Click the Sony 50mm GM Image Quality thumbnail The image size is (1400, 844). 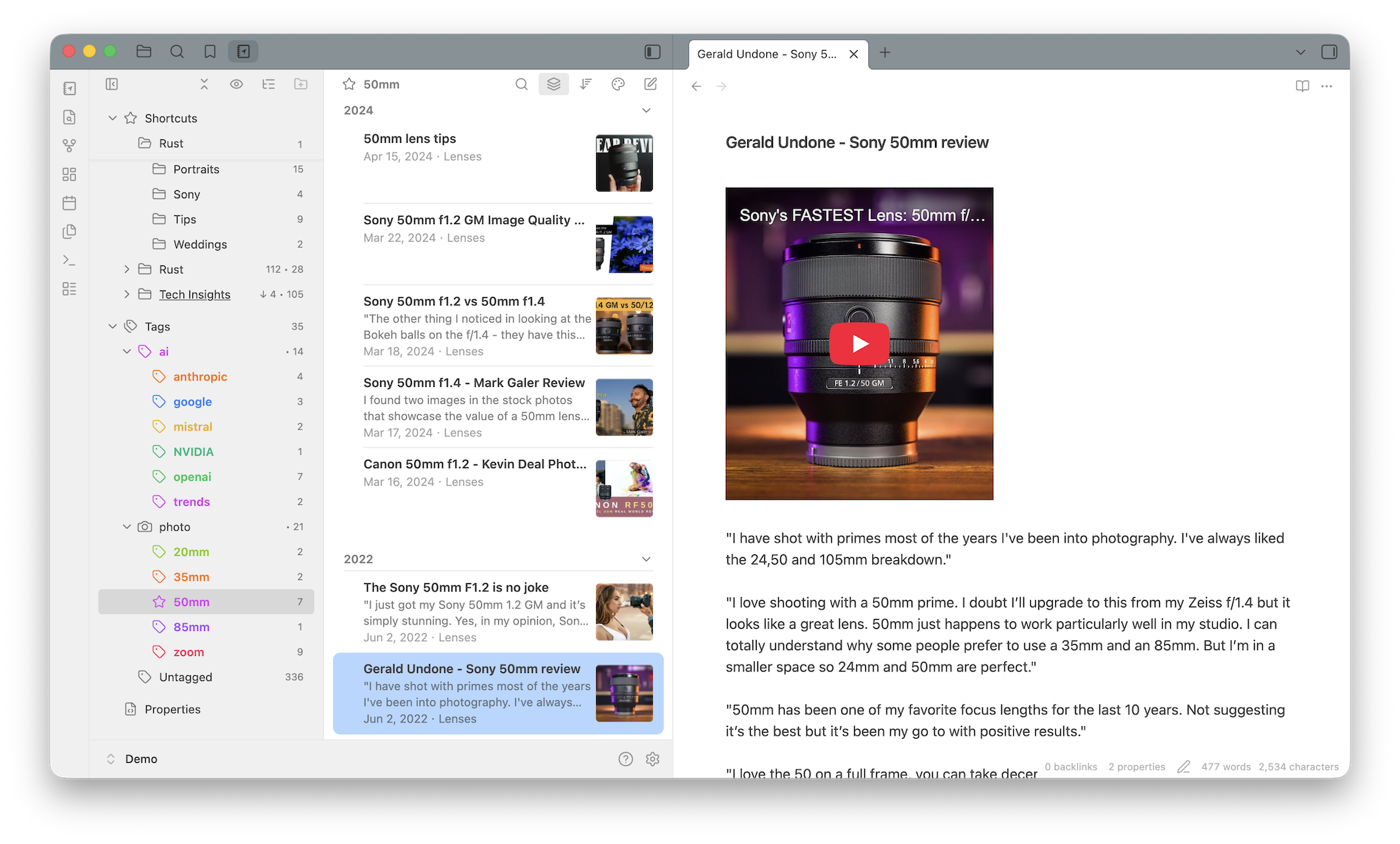pos(624,245)
